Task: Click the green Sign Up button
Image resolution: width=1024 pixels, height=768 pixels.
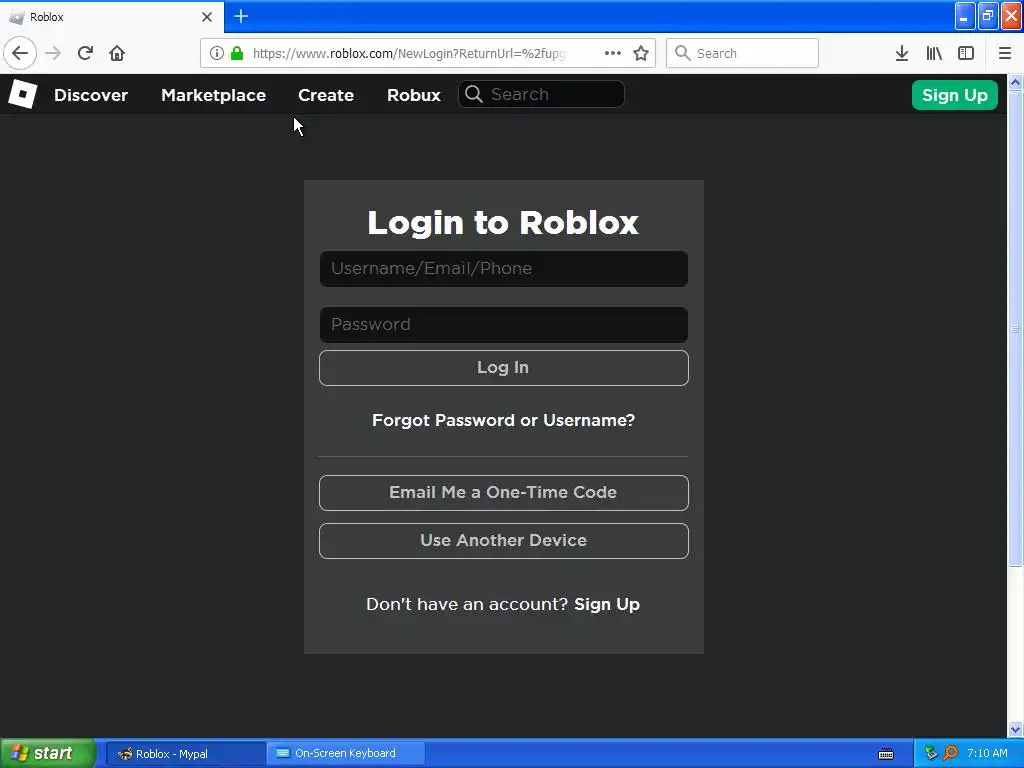Action: (x=954, y=95)
